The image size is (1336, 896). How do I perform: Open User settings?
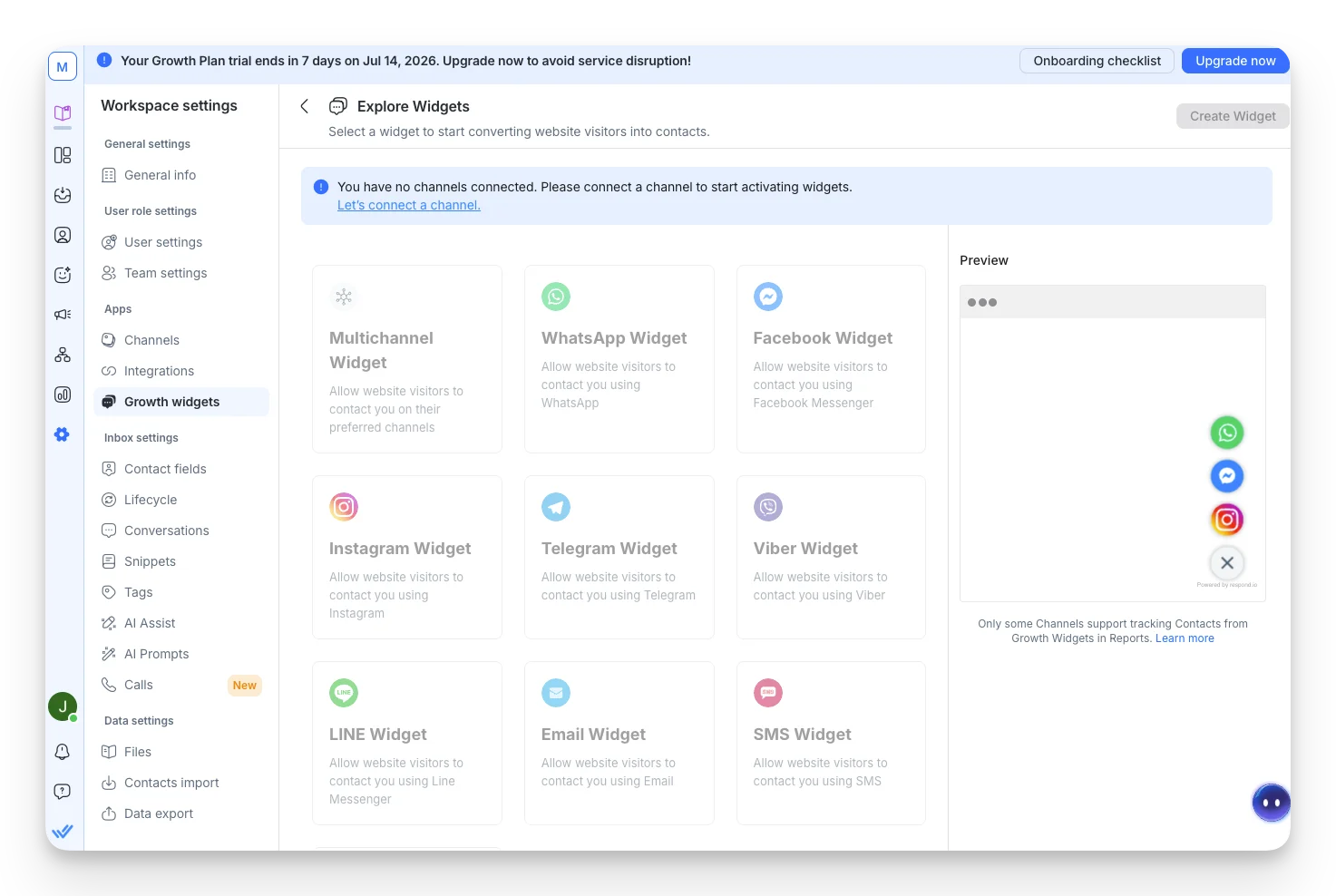coord(181,242)
